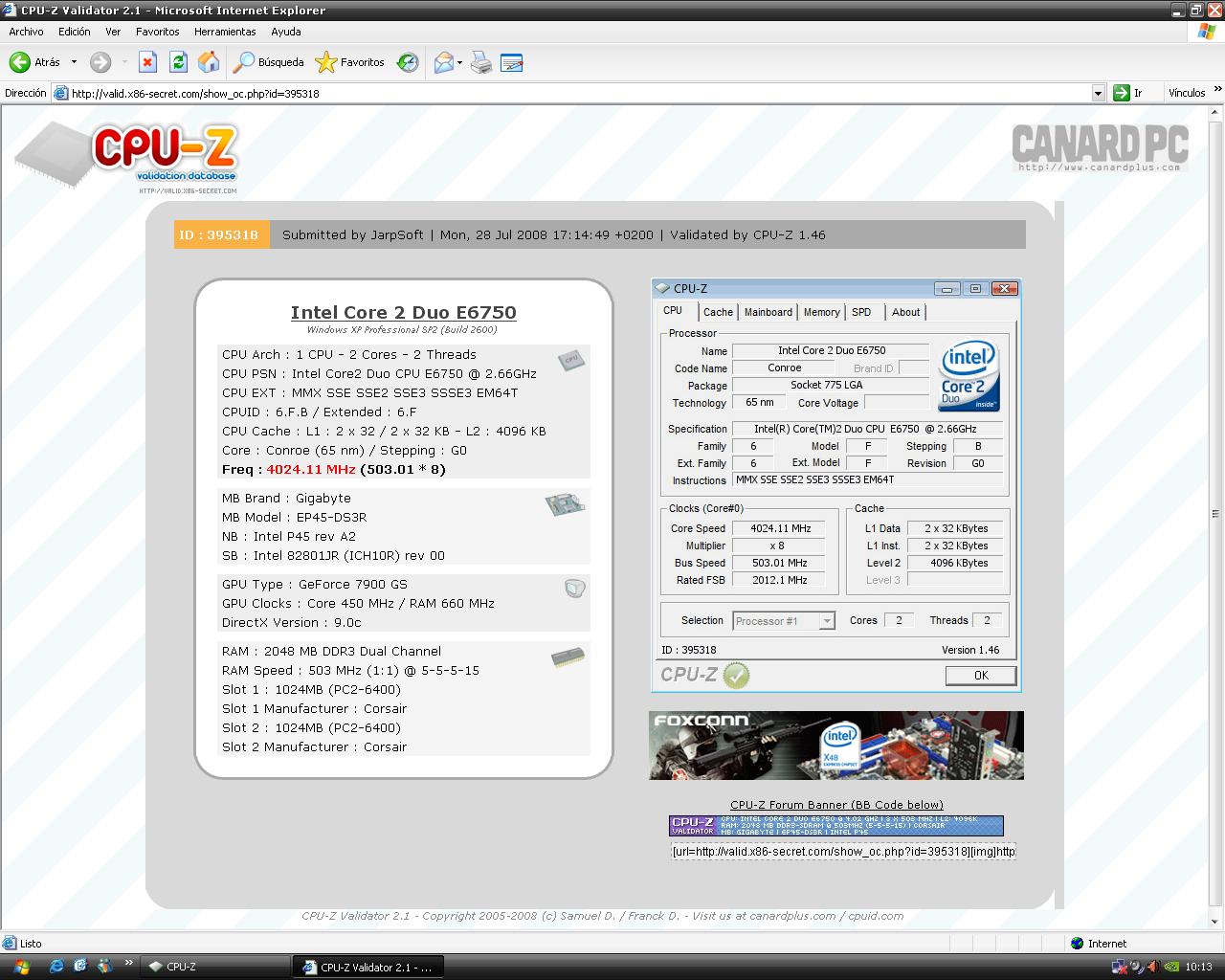Click the CPU-Z validated green checkmark
This screenshot has height=980, width=1225.
(x=736, y=676)
